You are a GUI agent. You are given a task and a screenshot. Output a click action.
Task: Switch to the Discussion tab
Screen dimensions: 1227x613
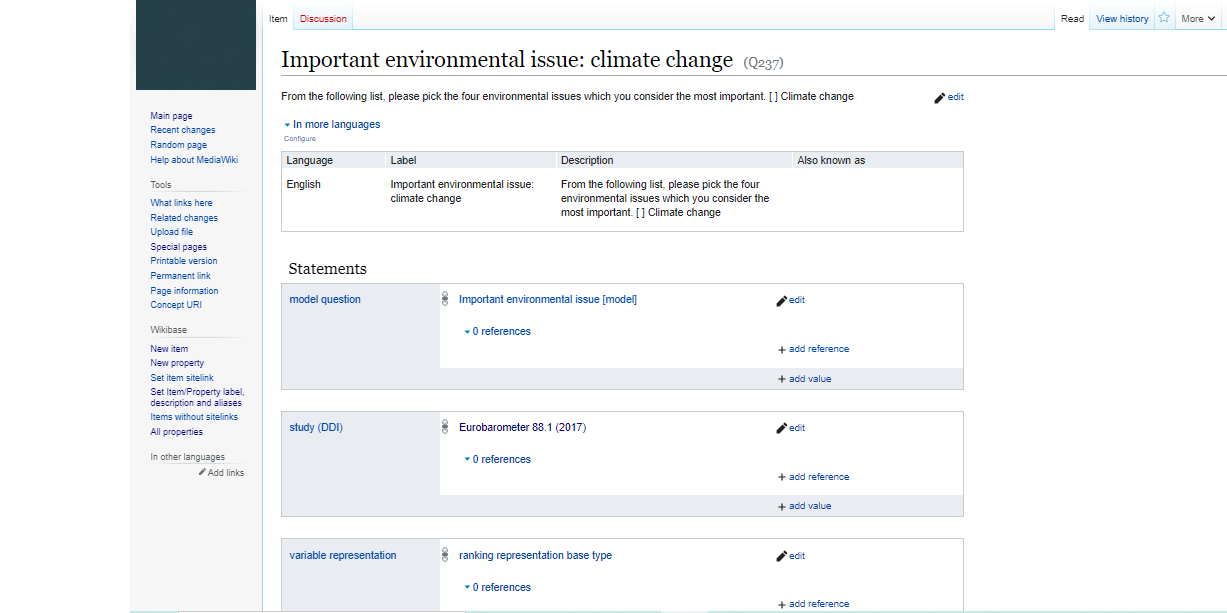coord(323,19)
